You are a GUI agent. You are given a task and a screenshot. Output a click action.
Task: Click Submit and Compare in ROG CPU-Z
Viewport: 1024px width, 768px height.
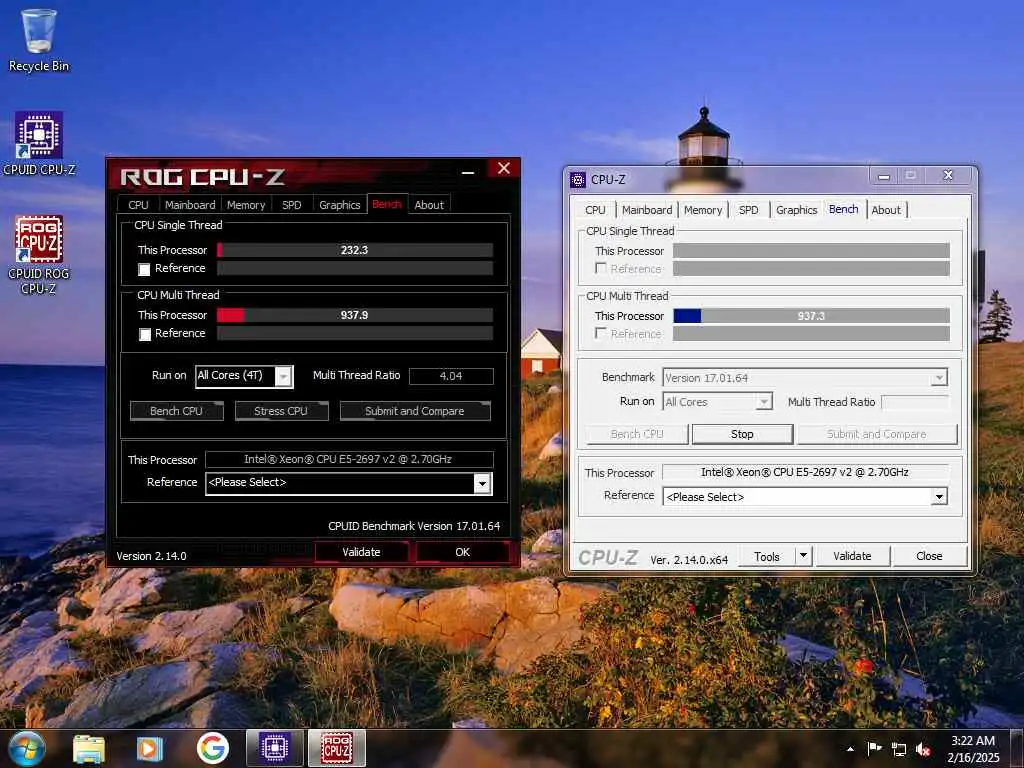coord(415,411)
